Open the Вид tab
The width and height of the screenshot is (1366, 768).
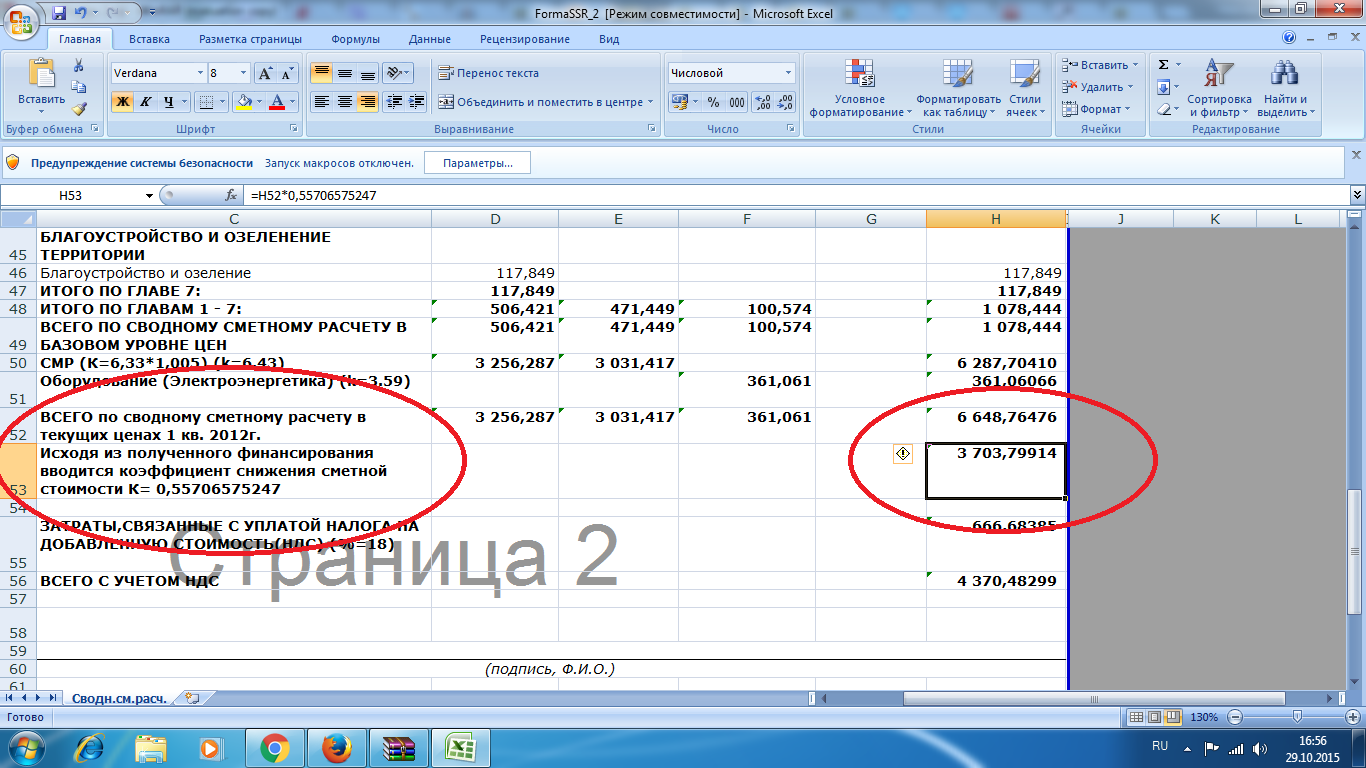pyautogui.click(x=609, y=39)
